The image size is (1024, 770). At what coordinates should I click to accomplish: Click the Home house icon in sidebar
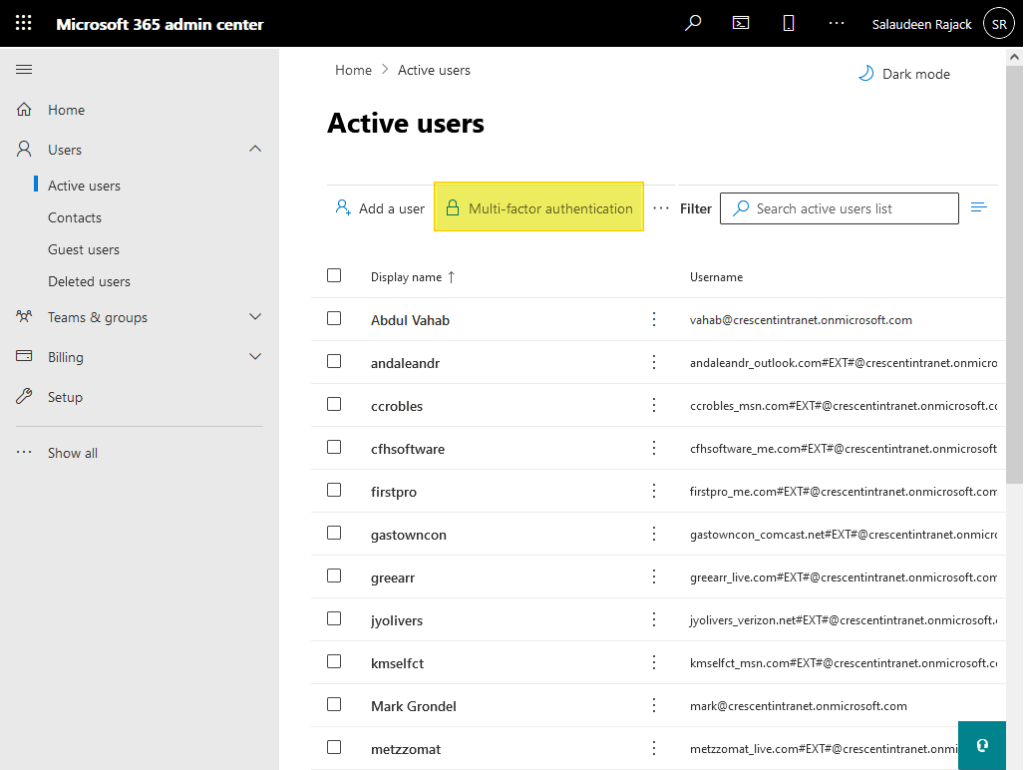[24, 109]
